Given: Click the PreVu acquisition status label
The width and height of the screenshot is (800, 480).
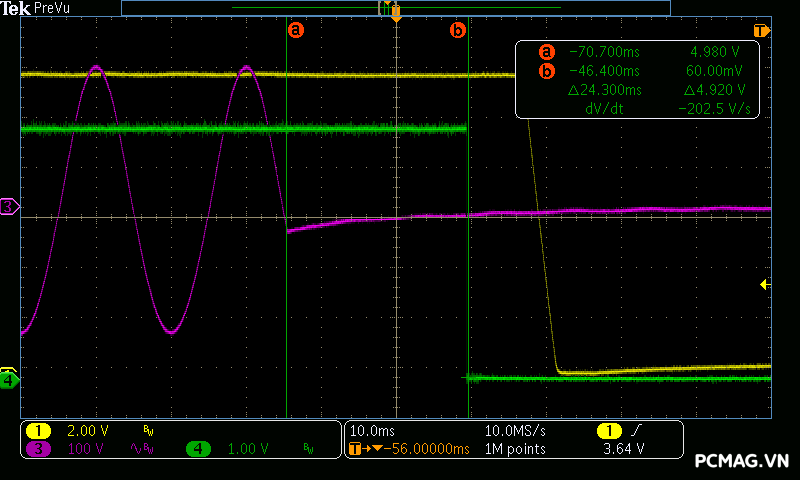Looking at the screenshot, I should point(53,8).
